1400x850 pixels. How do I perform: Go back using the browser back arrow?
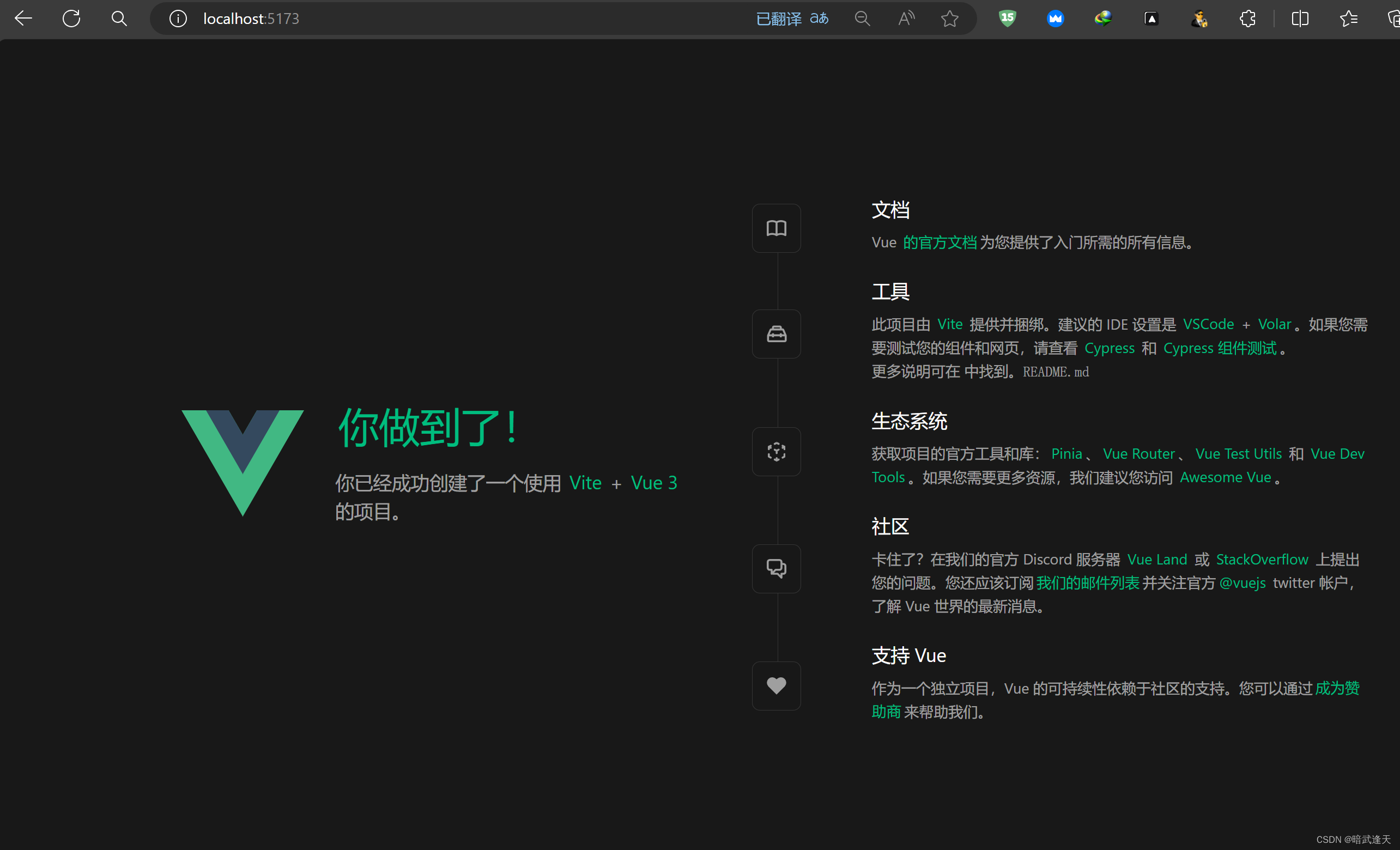pos(23,19)
